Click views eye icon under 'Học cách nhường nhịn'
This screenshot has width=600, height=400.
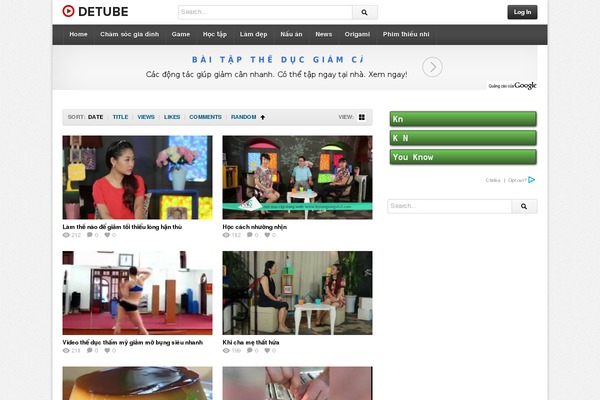(x=226, y=235)
